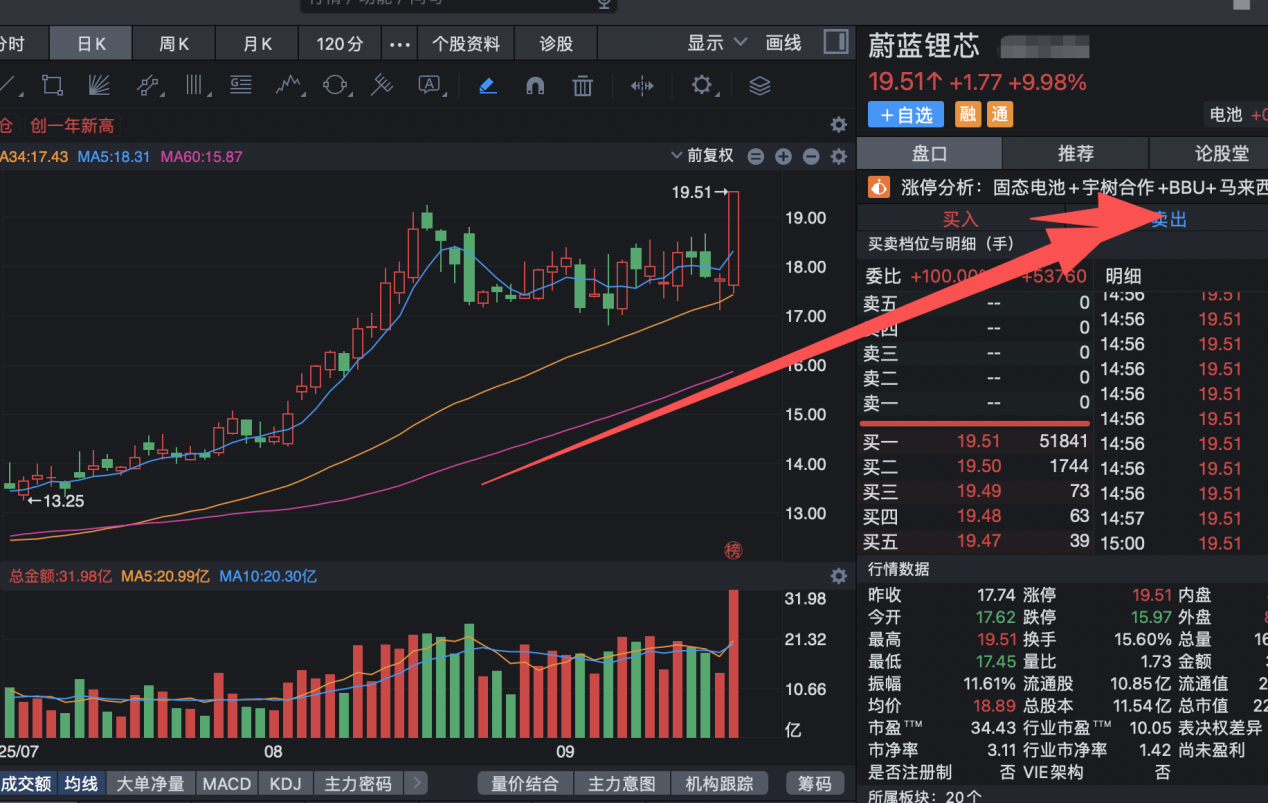Click the 量价结合 button

(524, 783)
